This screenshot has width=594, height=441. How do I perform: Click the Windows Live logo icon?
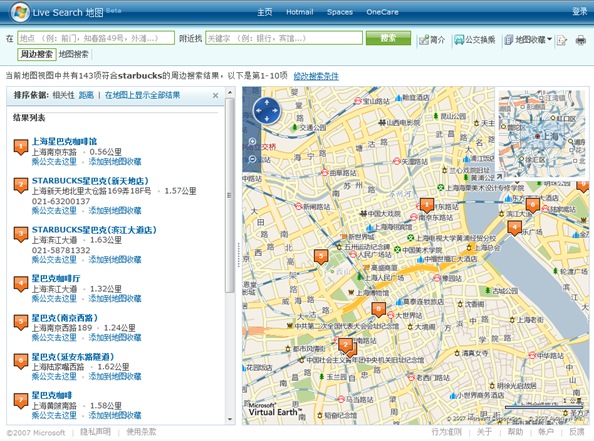(x=20, y=12)
